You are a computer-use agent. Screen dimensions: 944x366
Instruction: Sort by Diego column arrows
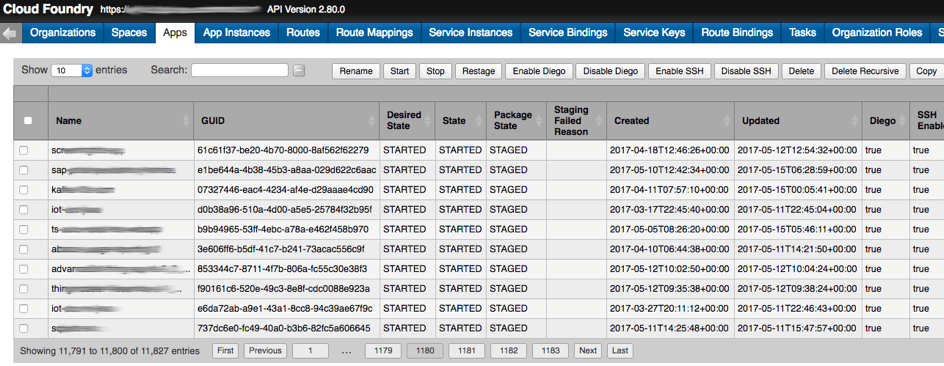point(902,120)
